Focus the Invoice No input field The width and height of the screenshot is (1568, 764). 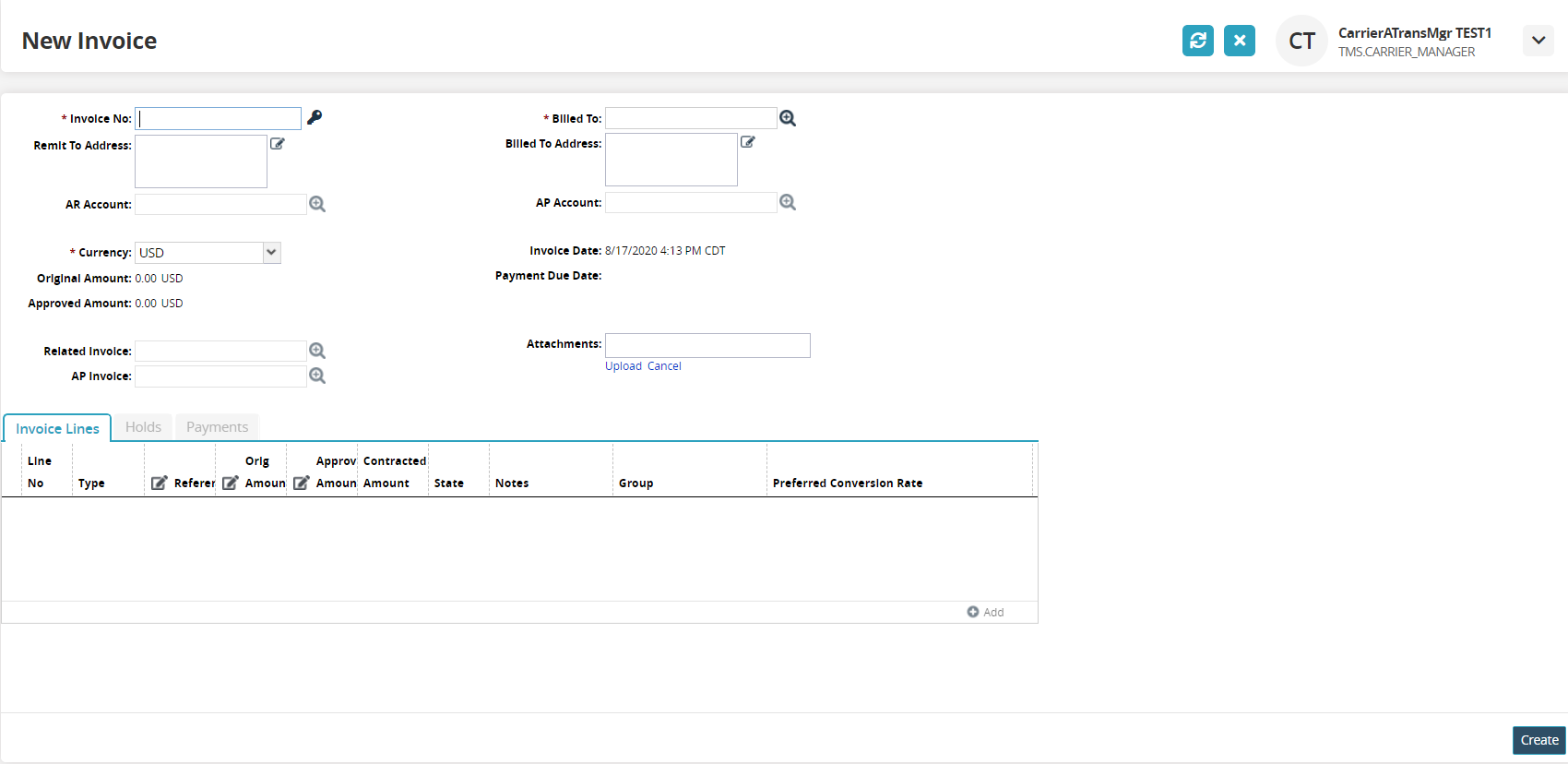[219, 118]
